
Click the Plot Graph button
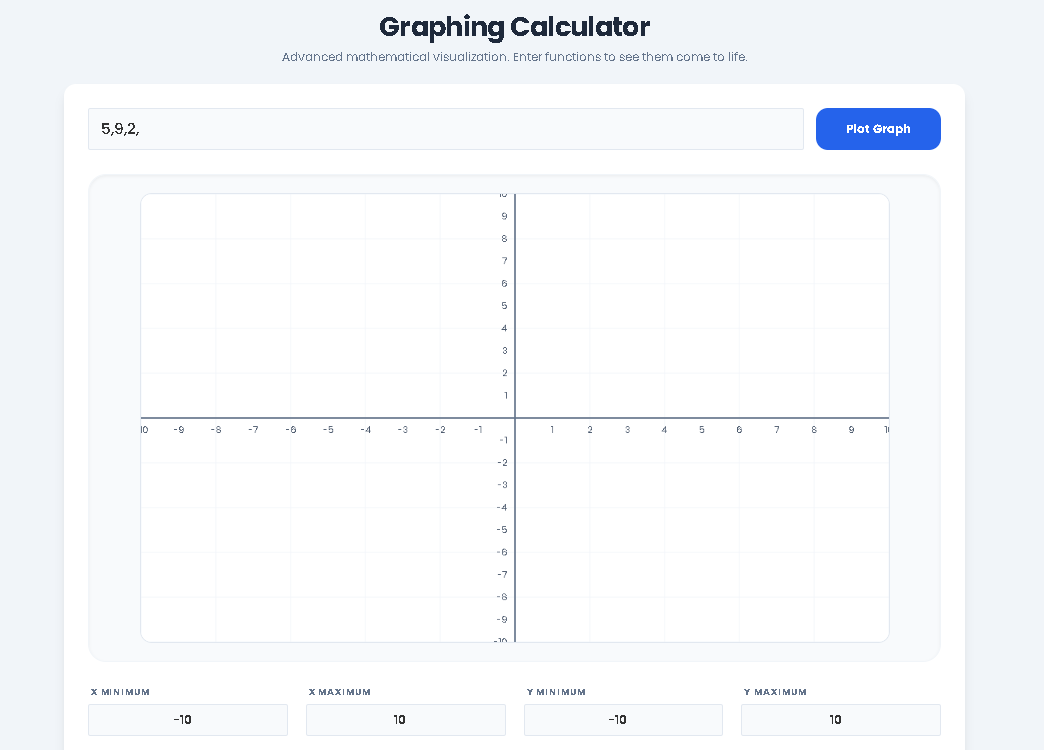pos(877,129)
